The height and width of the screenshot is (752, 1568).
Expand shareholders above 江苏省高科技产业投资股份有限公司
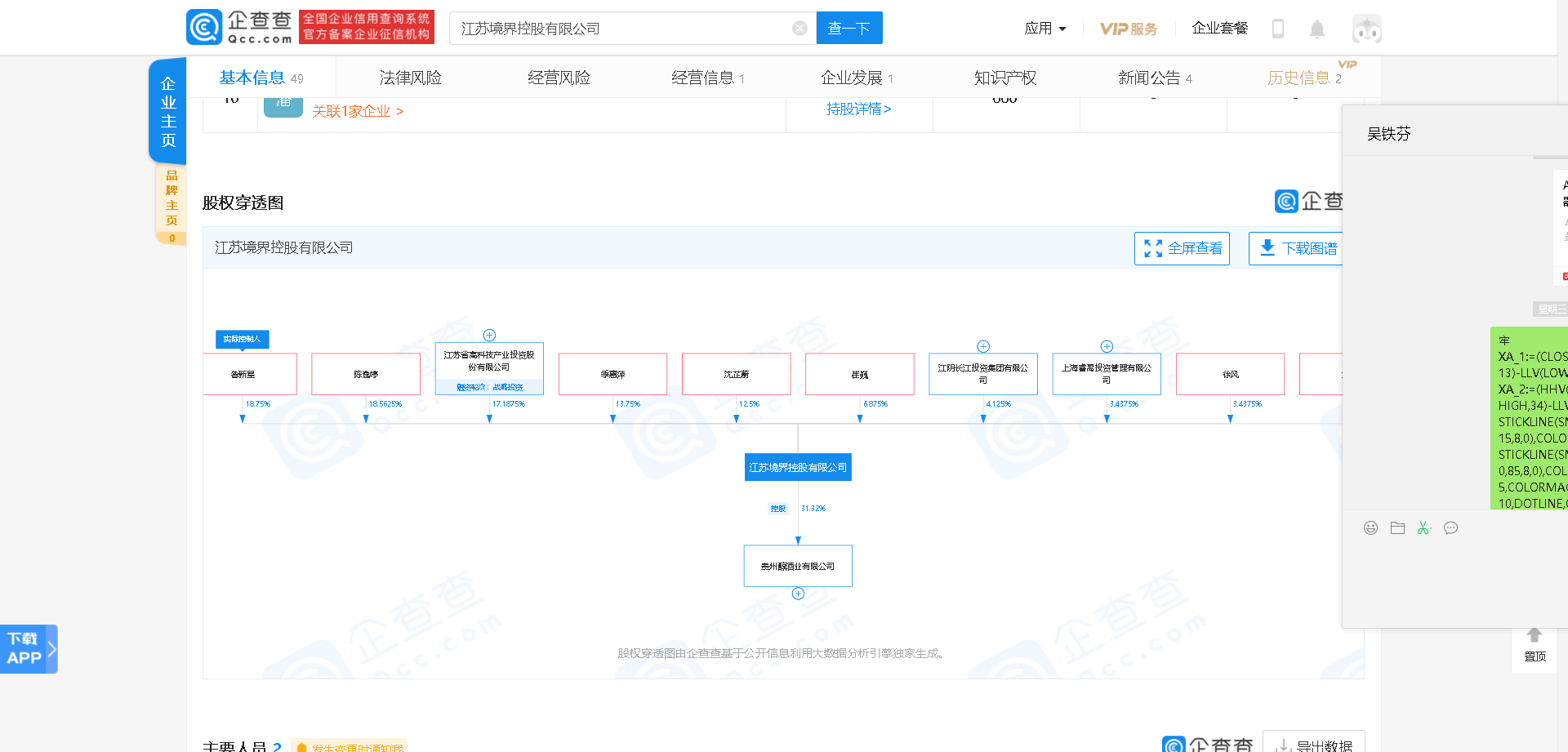click(489, 336)
